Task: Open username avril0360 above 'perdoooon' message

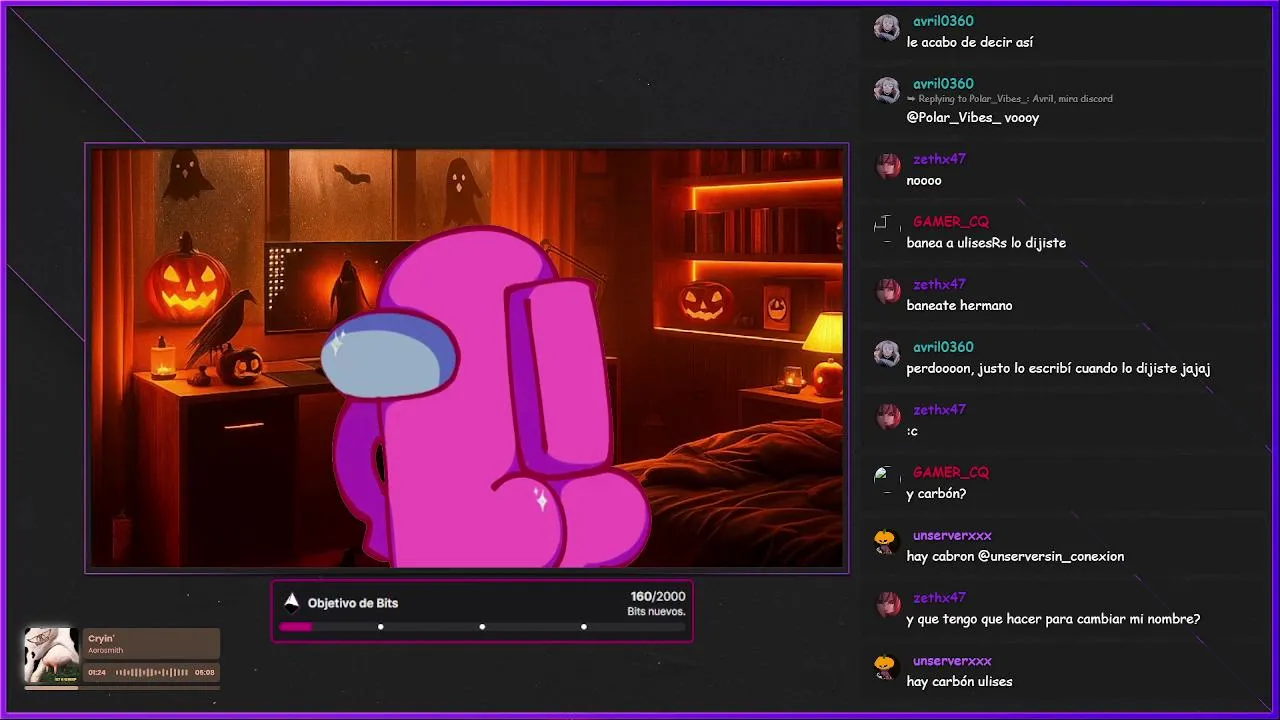Action: coord(943,347)
